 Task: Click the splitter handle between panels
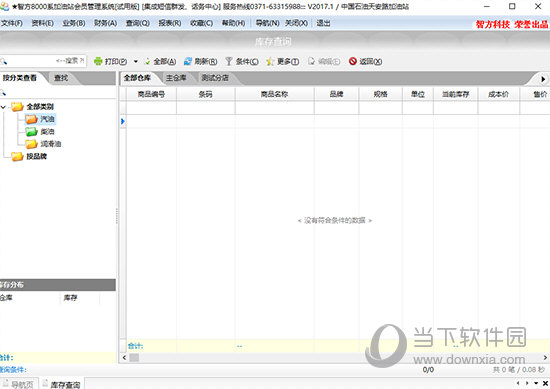click(x=117, y=216)
